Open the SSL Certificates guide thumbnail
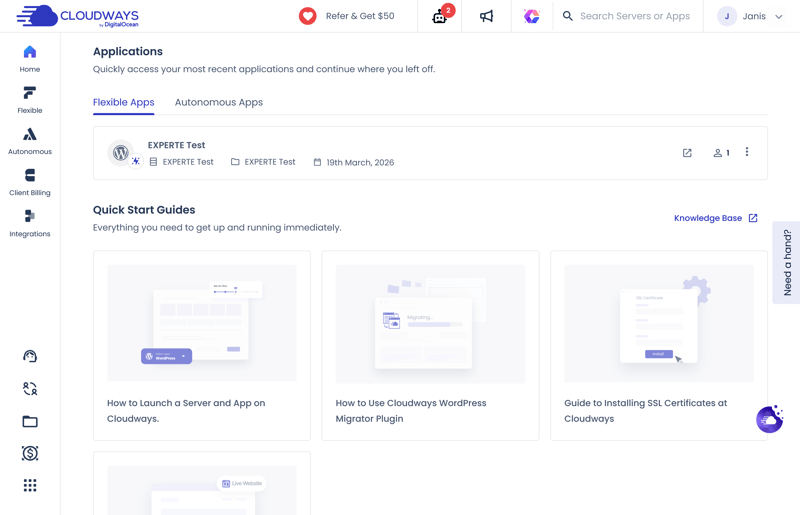The width and height of the screenshot is (800, 515). tap(659, 323)
